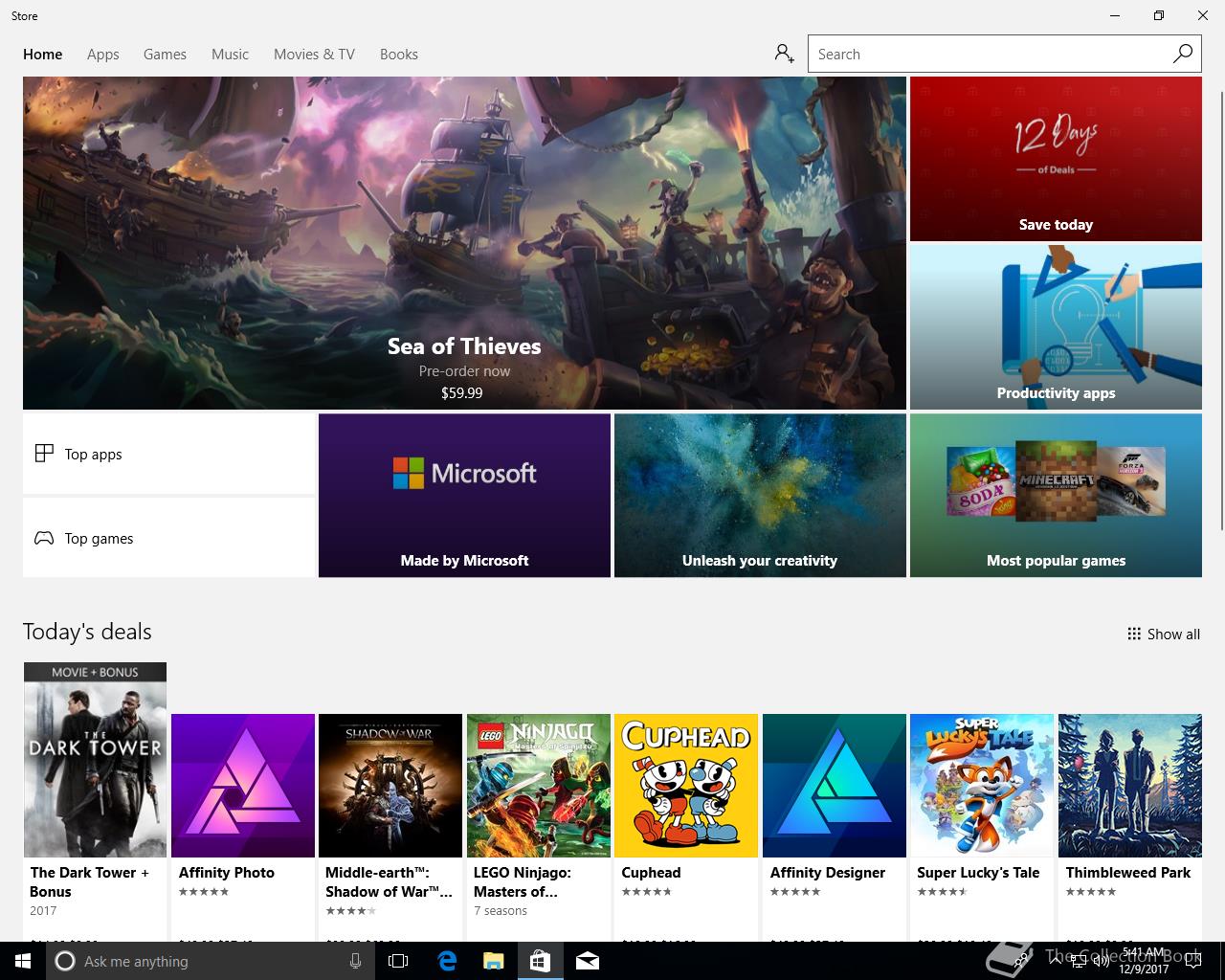Viewport: 1225px width, 980px height.
Task: Open the Movies & TV tab
Action: pyautogui.click(x=314, y=55)
